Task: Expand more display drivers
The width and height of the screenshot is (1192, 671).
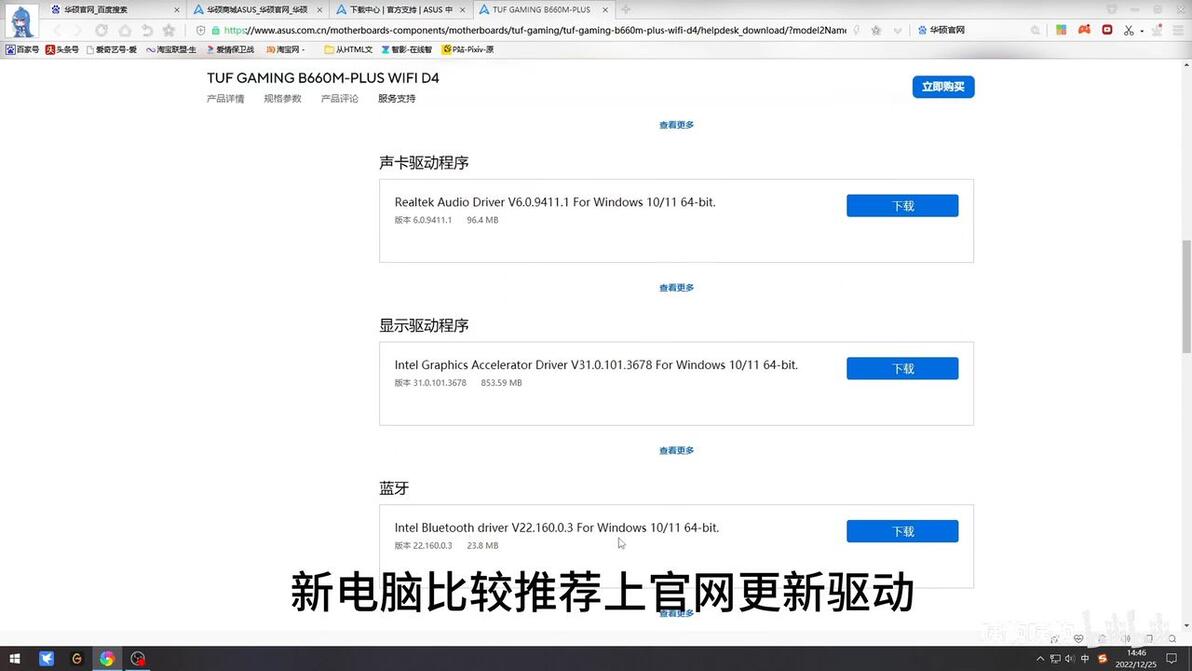Action: tap(676, 450)
